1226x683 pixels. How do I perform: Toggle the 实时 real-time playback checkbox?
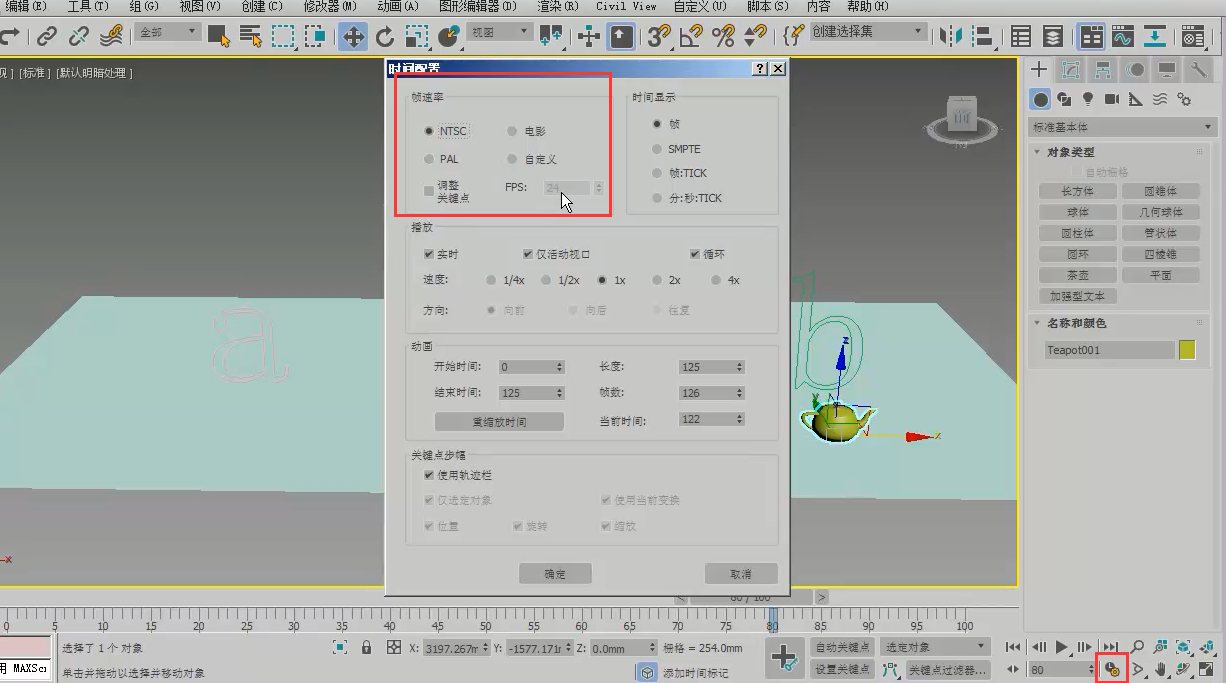pos(429,253)
